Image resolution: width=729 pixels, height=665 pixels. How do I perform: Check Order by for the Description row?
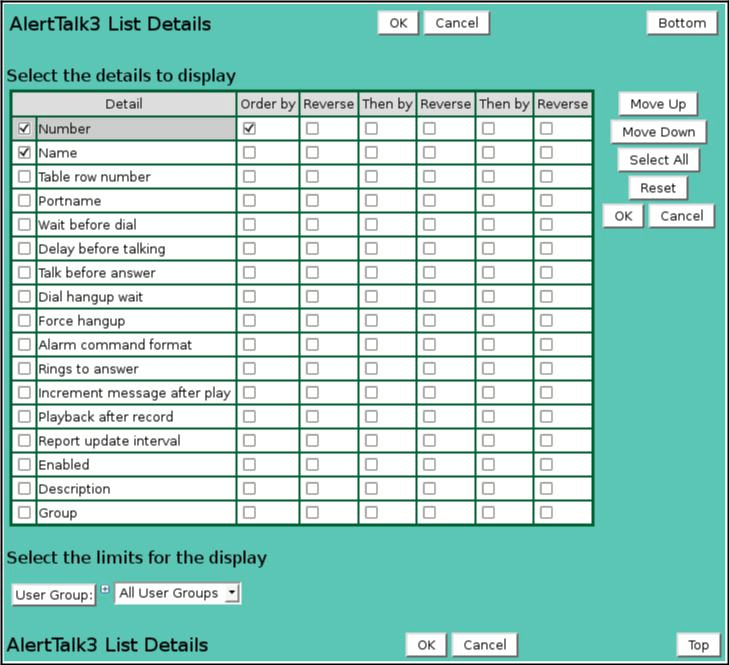249,488
